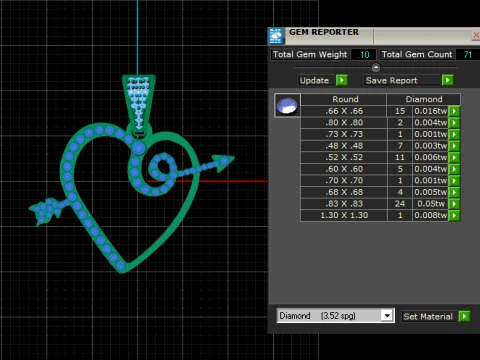Click green arrow beside Set Material
This screenshot has height=360, width=480.
464,316
